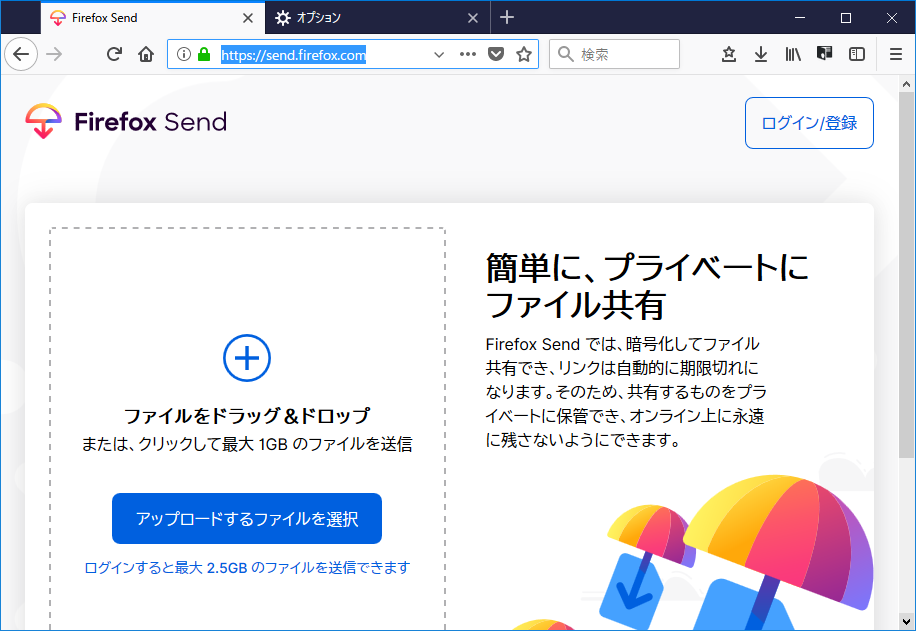
Task: Click scrollbar up arrow
Action: (907, 84)
